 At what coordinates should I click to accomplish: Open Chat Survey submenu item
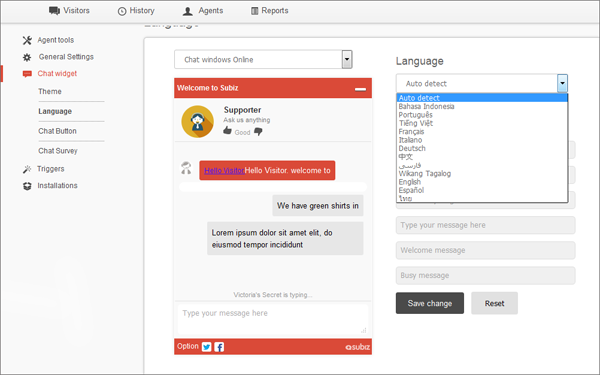[58, 151]
